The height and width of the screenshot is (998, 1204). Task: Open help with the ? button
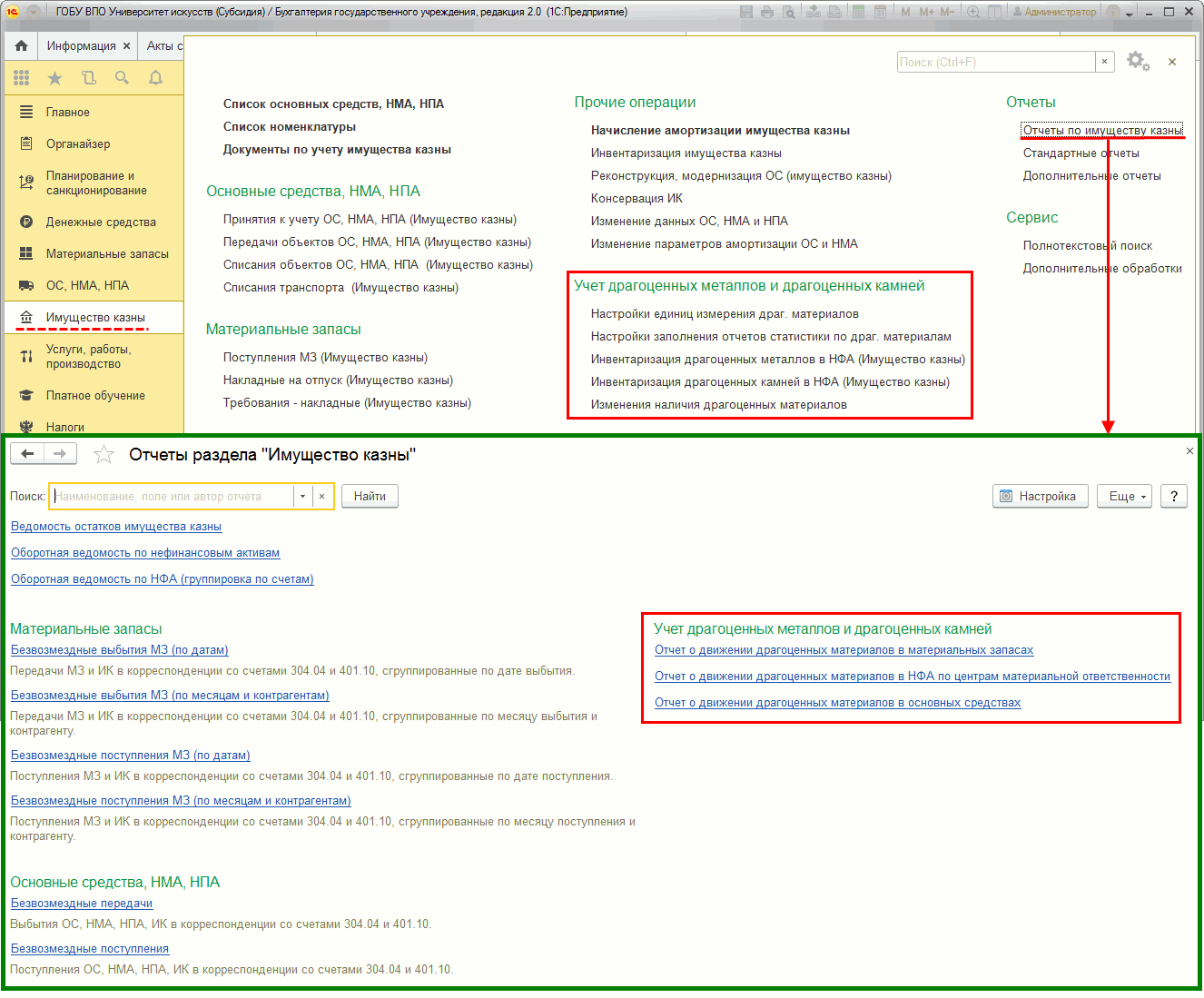[x=1174, y=497]
